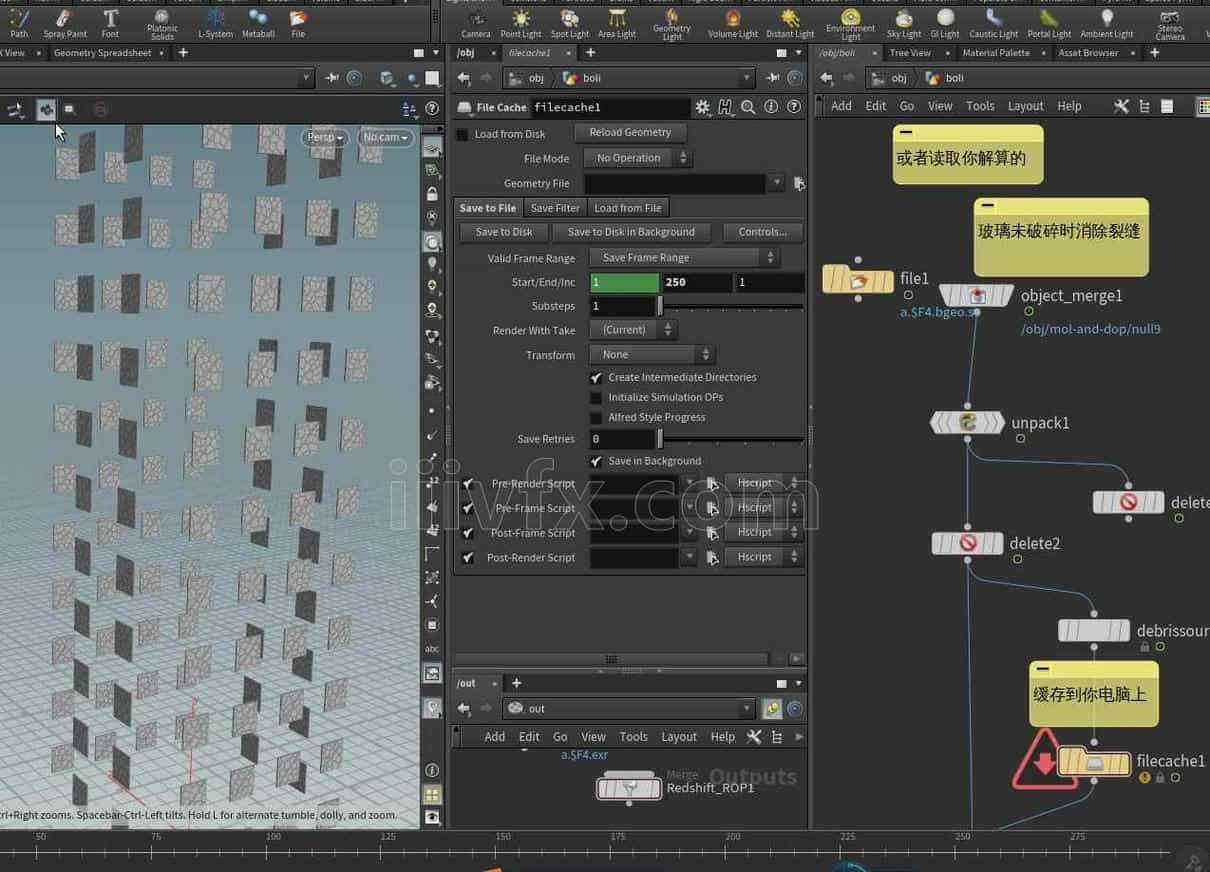Open the Tree View pane tab

(910, 53)
